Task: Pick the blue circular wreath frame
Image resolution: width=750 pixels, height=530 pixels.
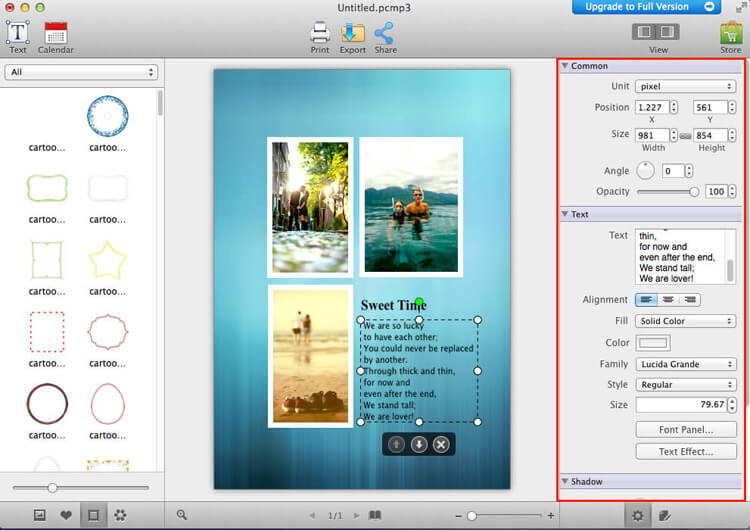Action: tap(108, 116)
